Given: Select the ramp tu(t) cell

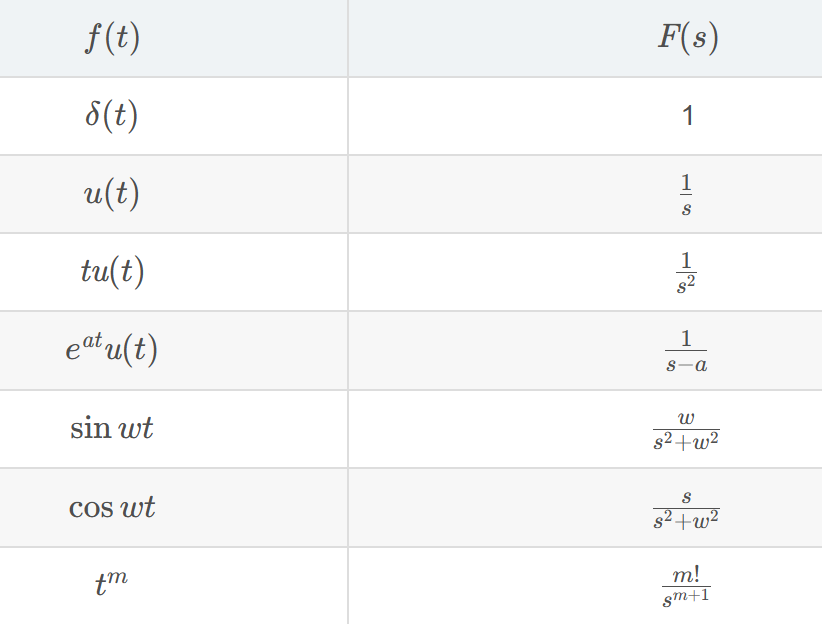Looking at the screenshot, I should click(x=112, y=272).
